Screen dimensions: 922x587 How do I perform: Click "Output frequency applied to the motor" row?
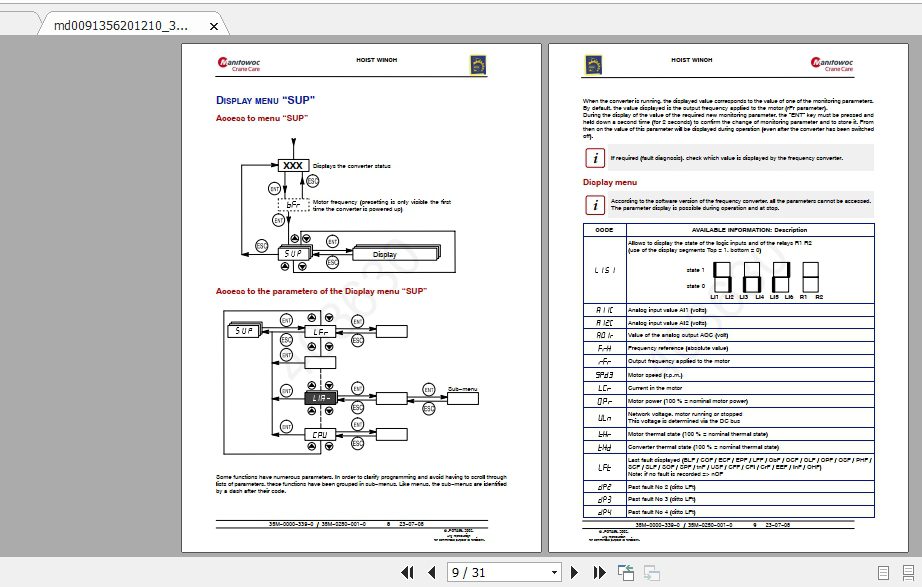coord(729,361)
